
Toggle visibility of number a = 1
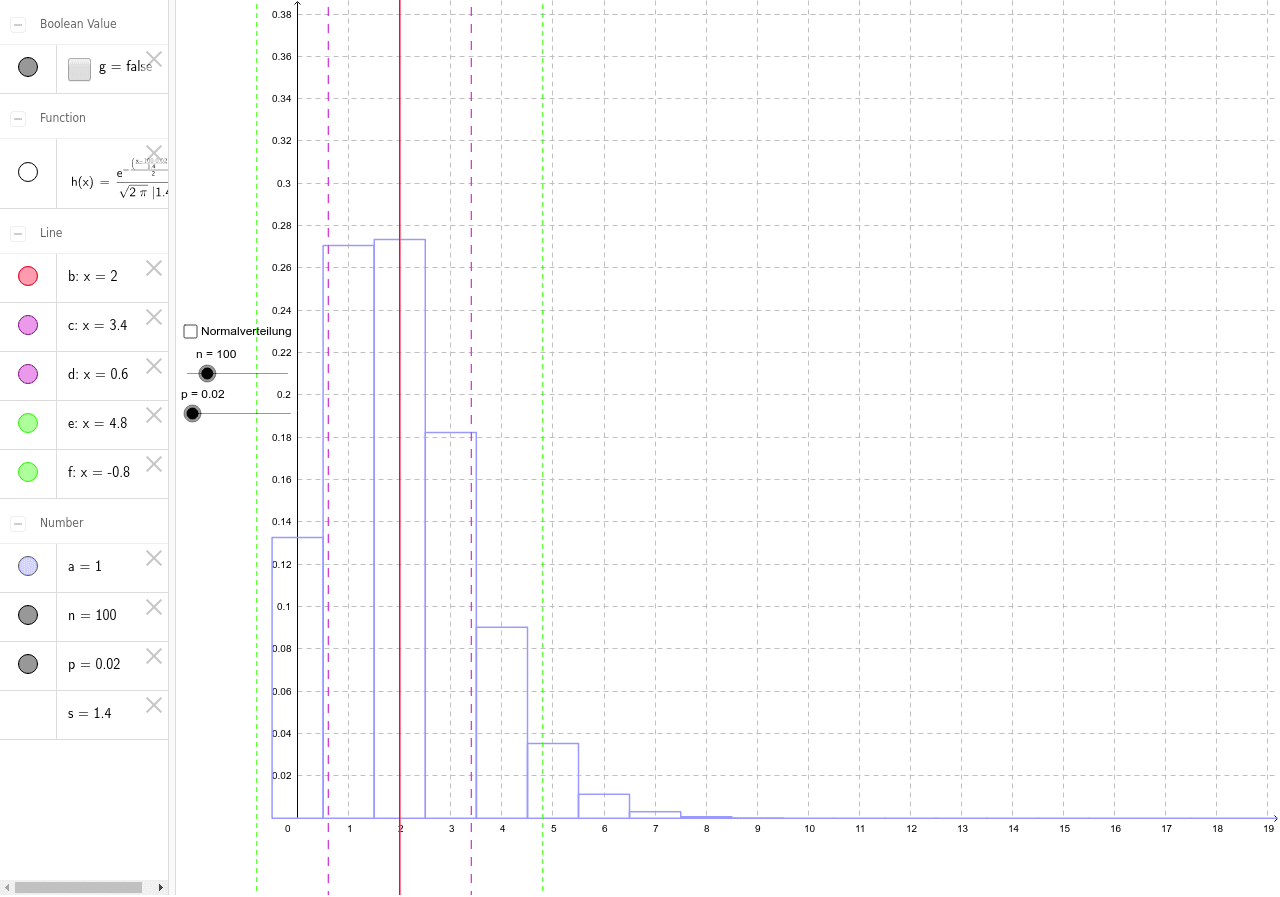(28, 566)
